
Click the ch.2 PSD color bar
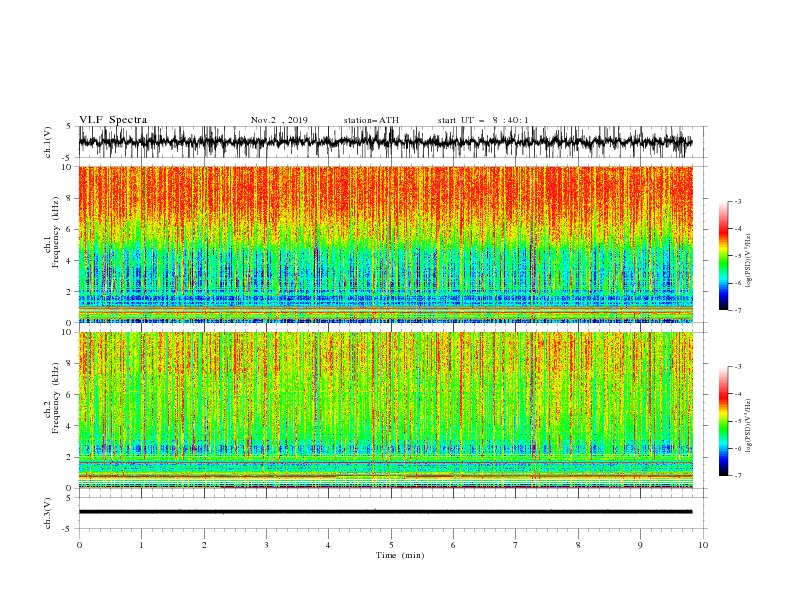(x=723, y=421)
